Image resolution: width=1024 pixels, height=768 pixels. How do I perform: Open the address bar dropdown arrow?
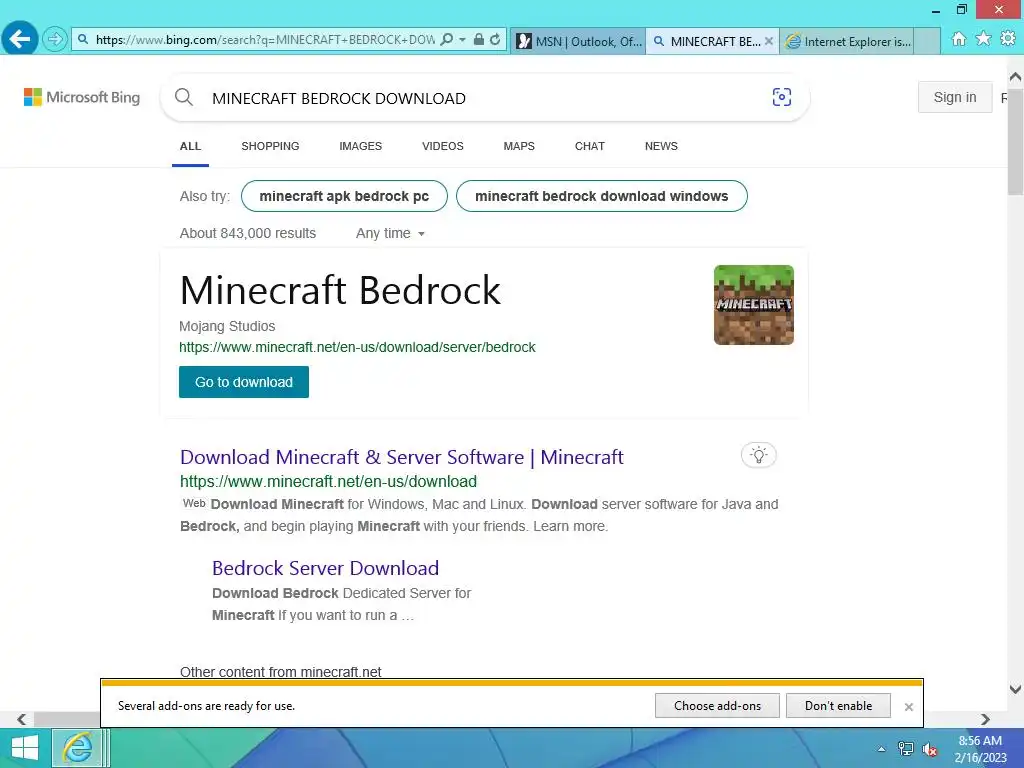coord(462,40)
